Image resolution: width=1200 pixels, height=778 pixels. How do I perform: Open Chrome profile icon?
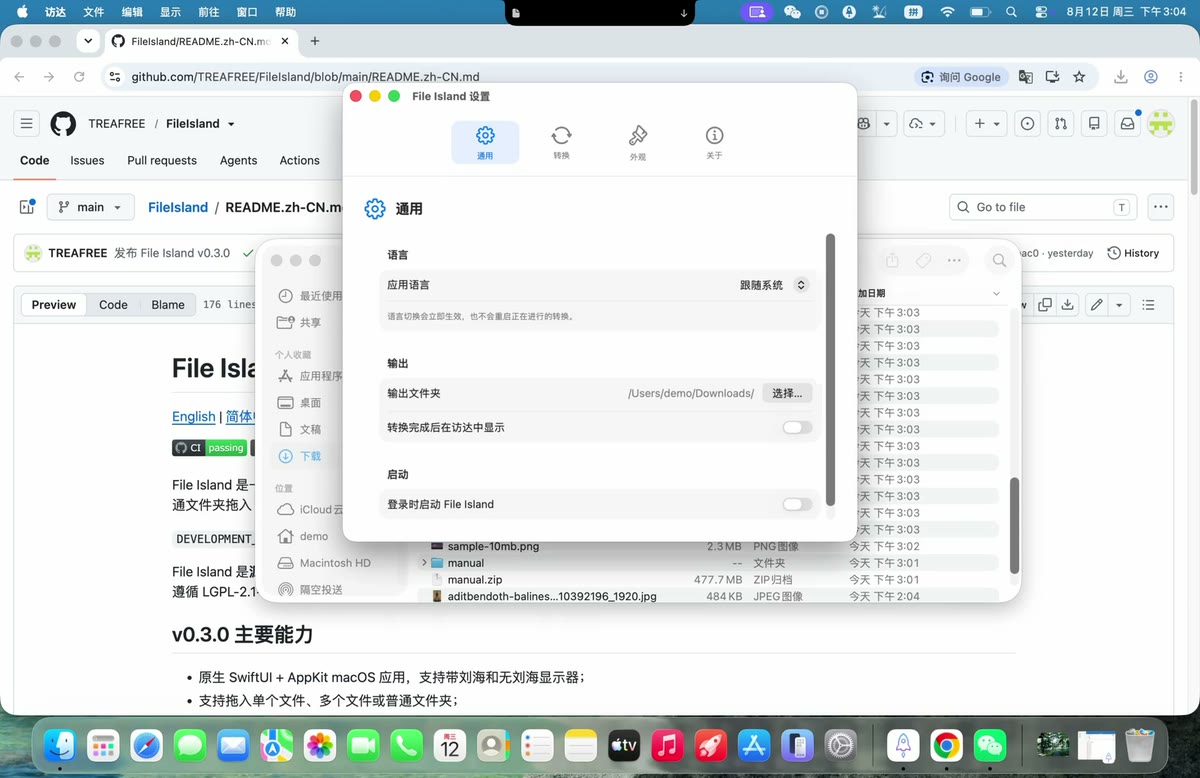click(1151, 77)
